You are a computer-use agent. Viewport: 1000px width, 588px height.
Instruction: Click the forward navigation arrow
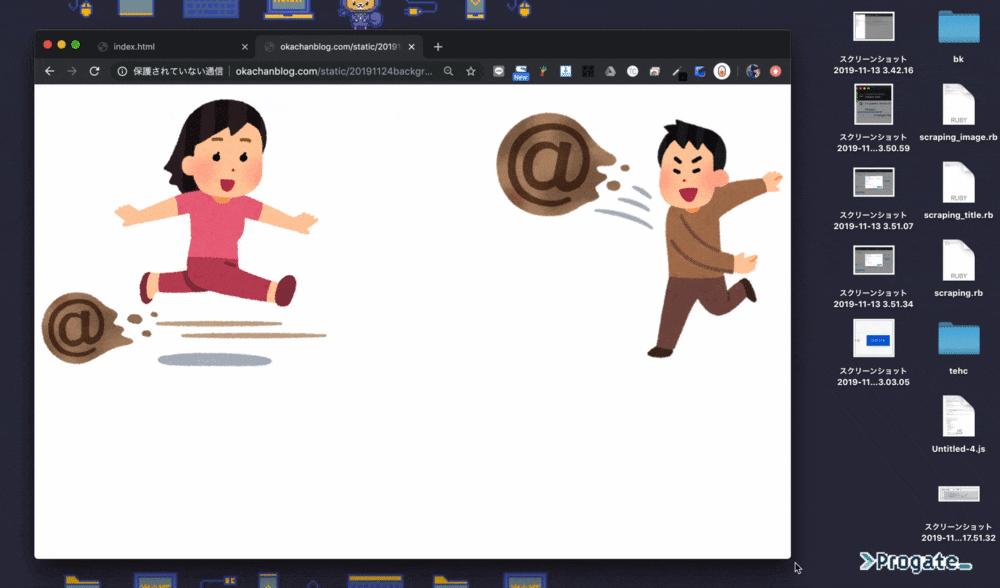(71, 71)
